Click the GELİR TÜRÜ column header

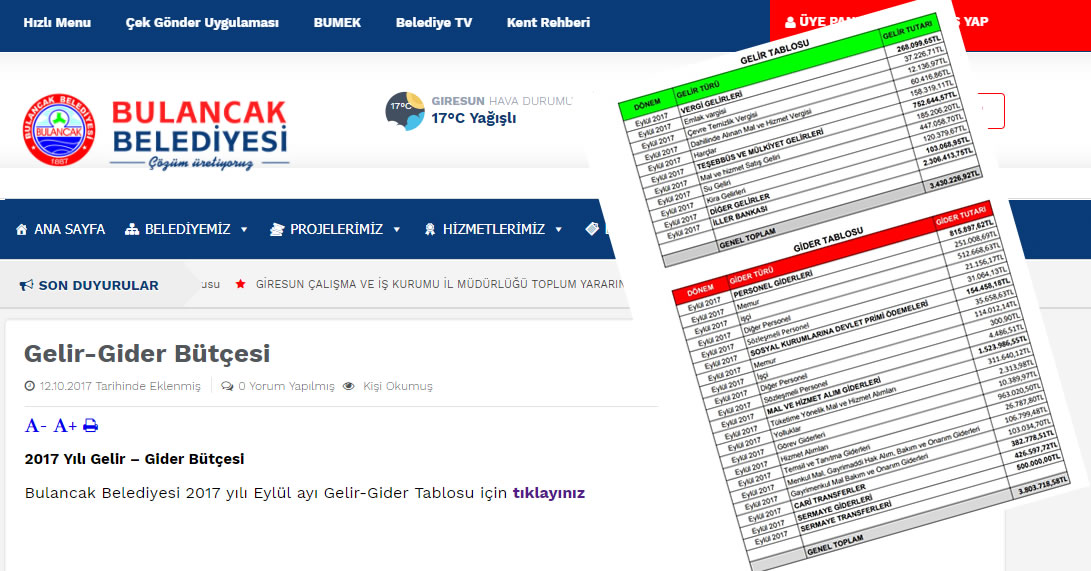698,89
